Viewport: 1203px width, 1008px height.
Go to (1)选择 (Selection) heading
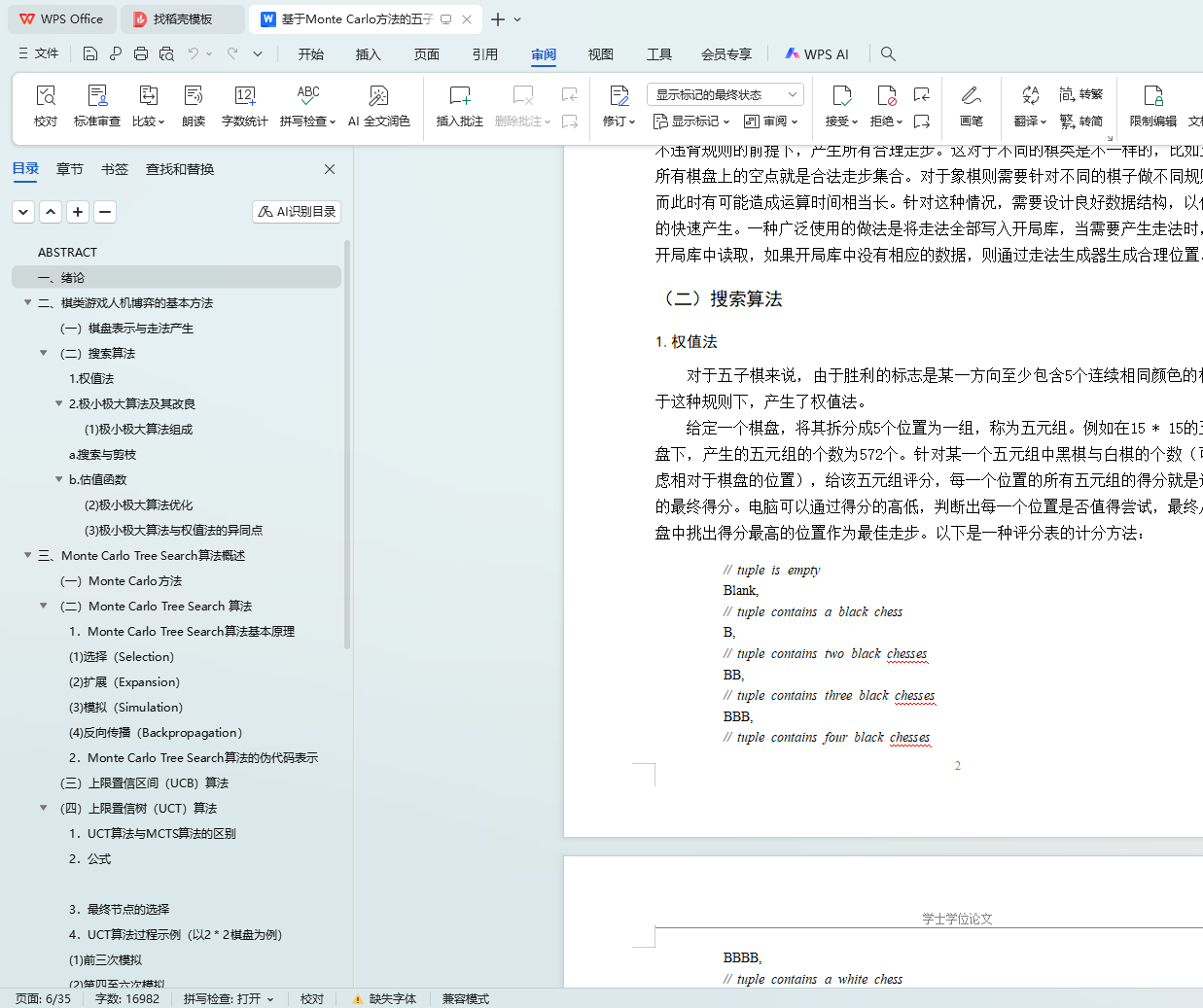pyautogui.click(x=122, y=656)
